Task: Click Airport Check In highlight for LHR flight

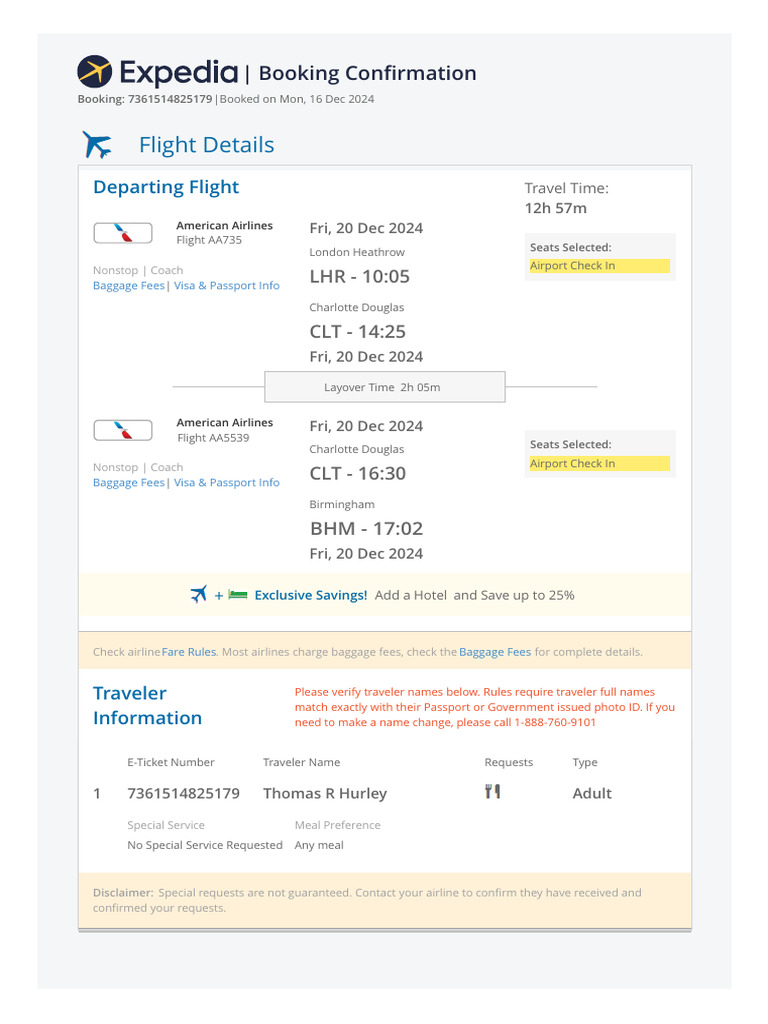Action: tap(598, 266)
